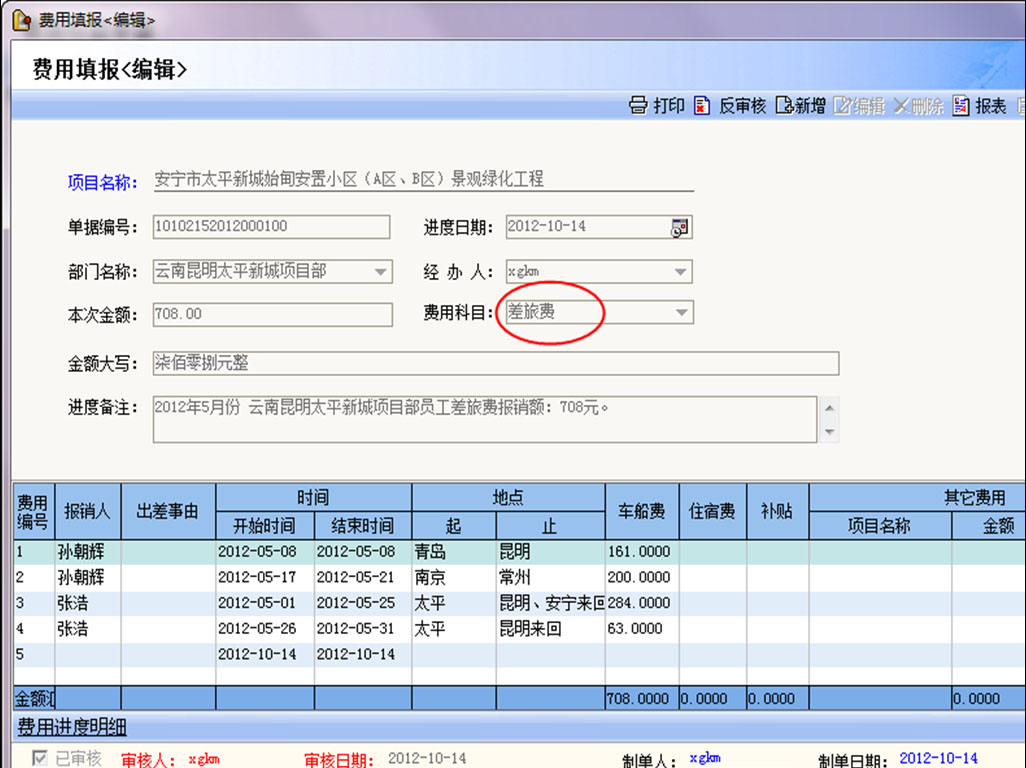This screenshot has width=1026, height=768.
Task: Click the 报销人 column header
Action: pyautogui.click(x=87, y=511)
